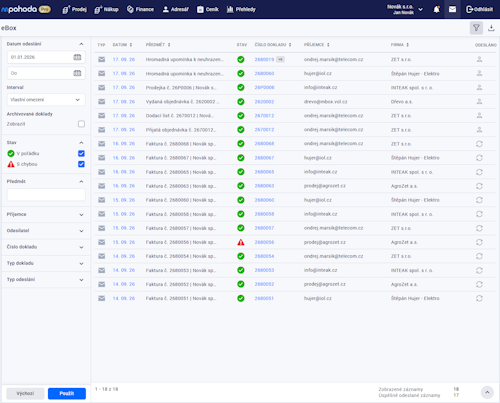
Task: Uncheck the 'V pořádku' status checkbox
Action: pyautogui.click(x=81, y=153)
